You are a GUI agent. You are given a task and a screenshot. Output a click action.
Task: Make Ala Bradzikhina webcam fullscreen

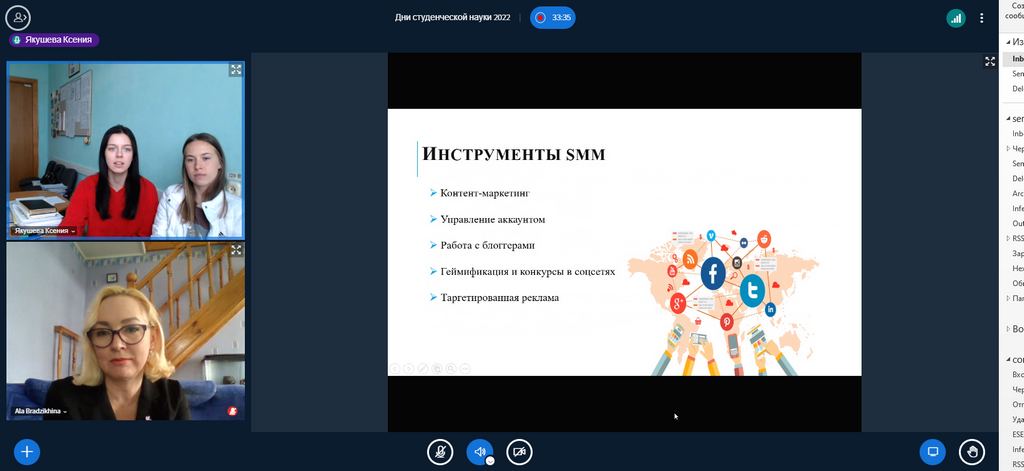[x=236, y=250]
